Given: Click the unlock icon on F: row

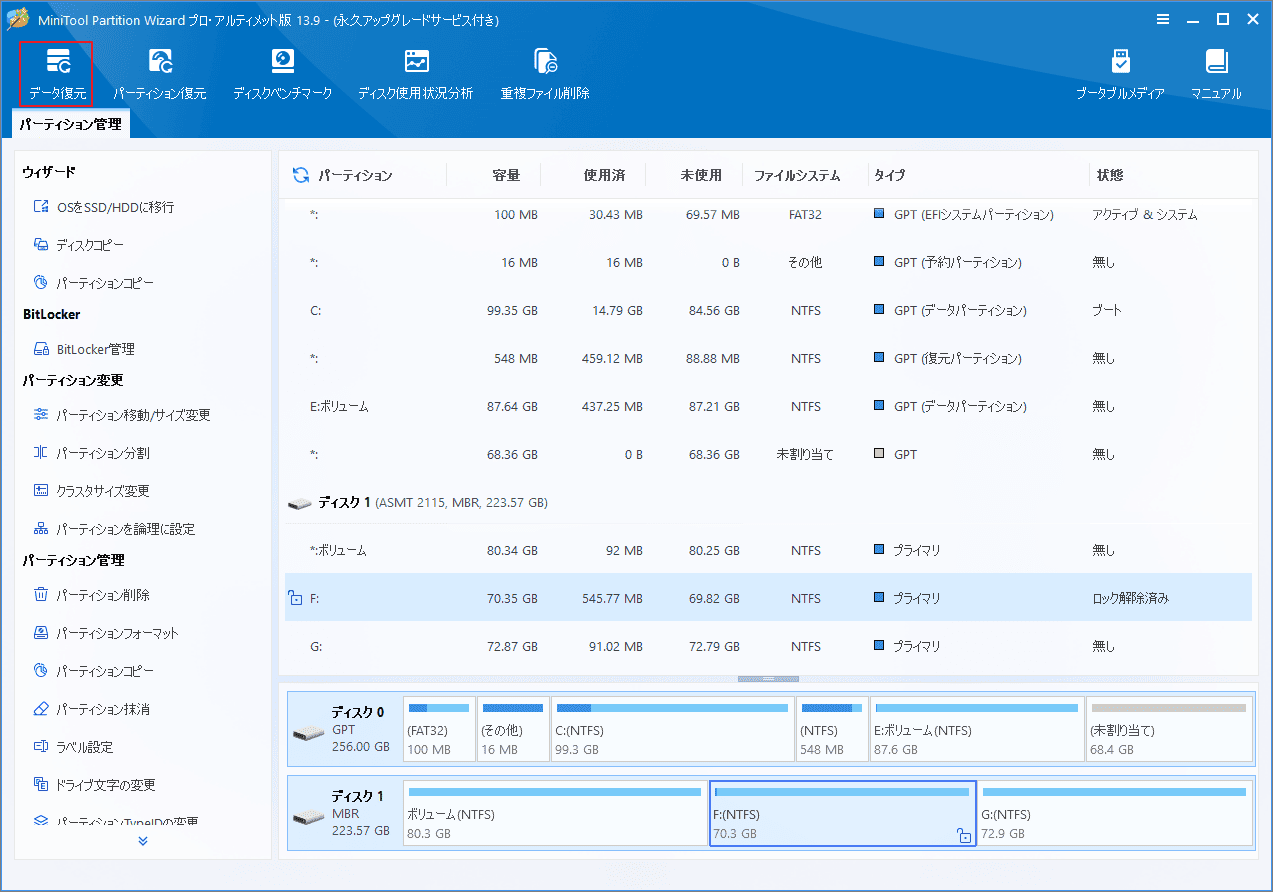Looking at the screenshot, I should coord(295,599).
